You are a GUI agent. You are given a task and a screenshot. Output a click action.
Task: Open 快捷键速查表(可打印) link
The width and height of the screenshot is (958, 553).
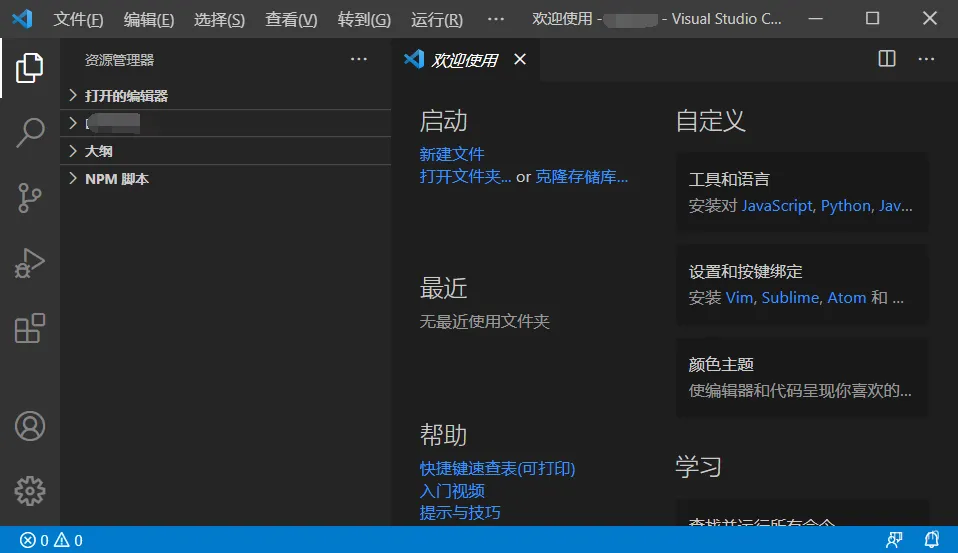(x=497, y=469)
